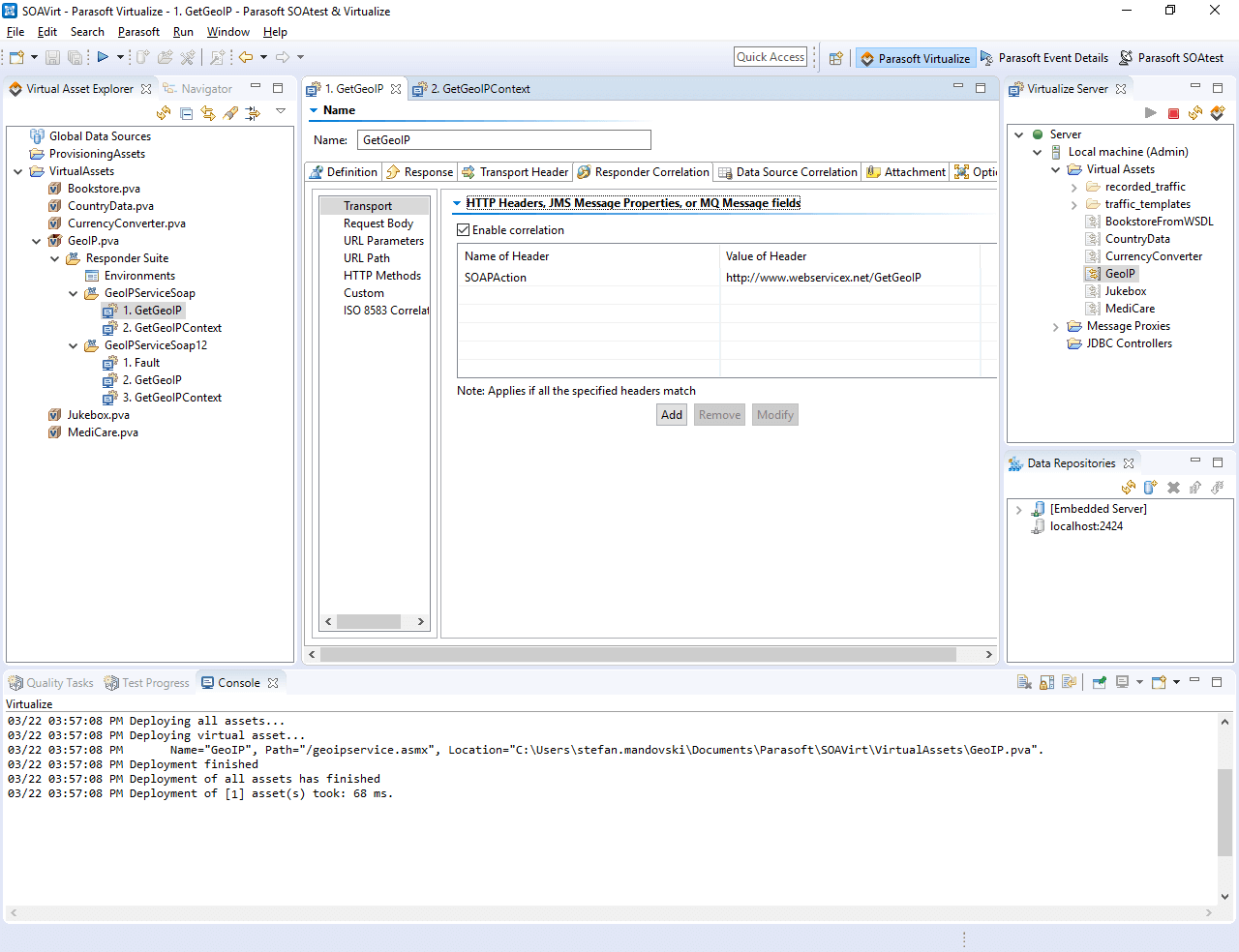Click the New wizard toolbar icon
Viewport: 1239px width, 952px height.
point(16,58)
